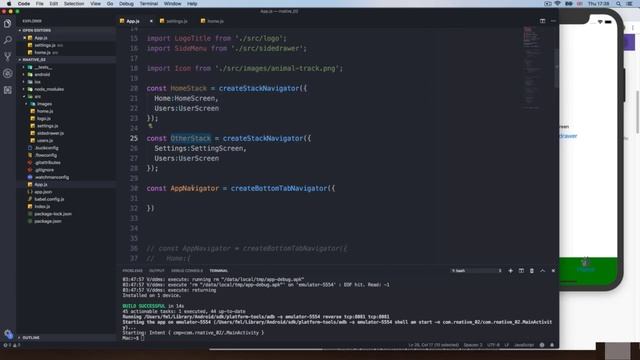Image resolution: width=640 pixels, height=360 pixels.
Task: Change encoding via UTF-8 status item
Action: coord(493,345)
